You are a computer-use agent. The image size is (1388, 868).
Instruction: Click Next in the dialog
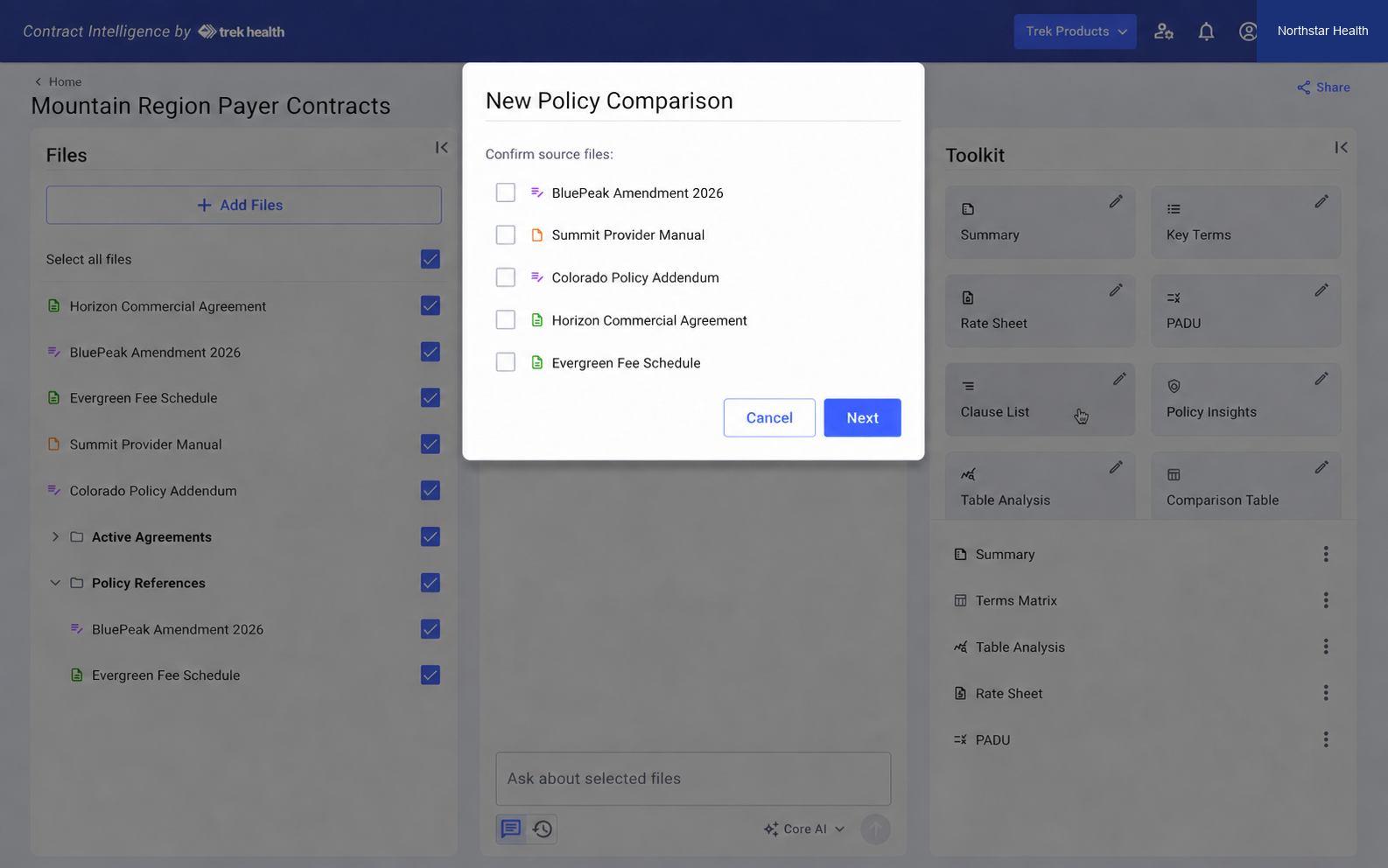862,417
